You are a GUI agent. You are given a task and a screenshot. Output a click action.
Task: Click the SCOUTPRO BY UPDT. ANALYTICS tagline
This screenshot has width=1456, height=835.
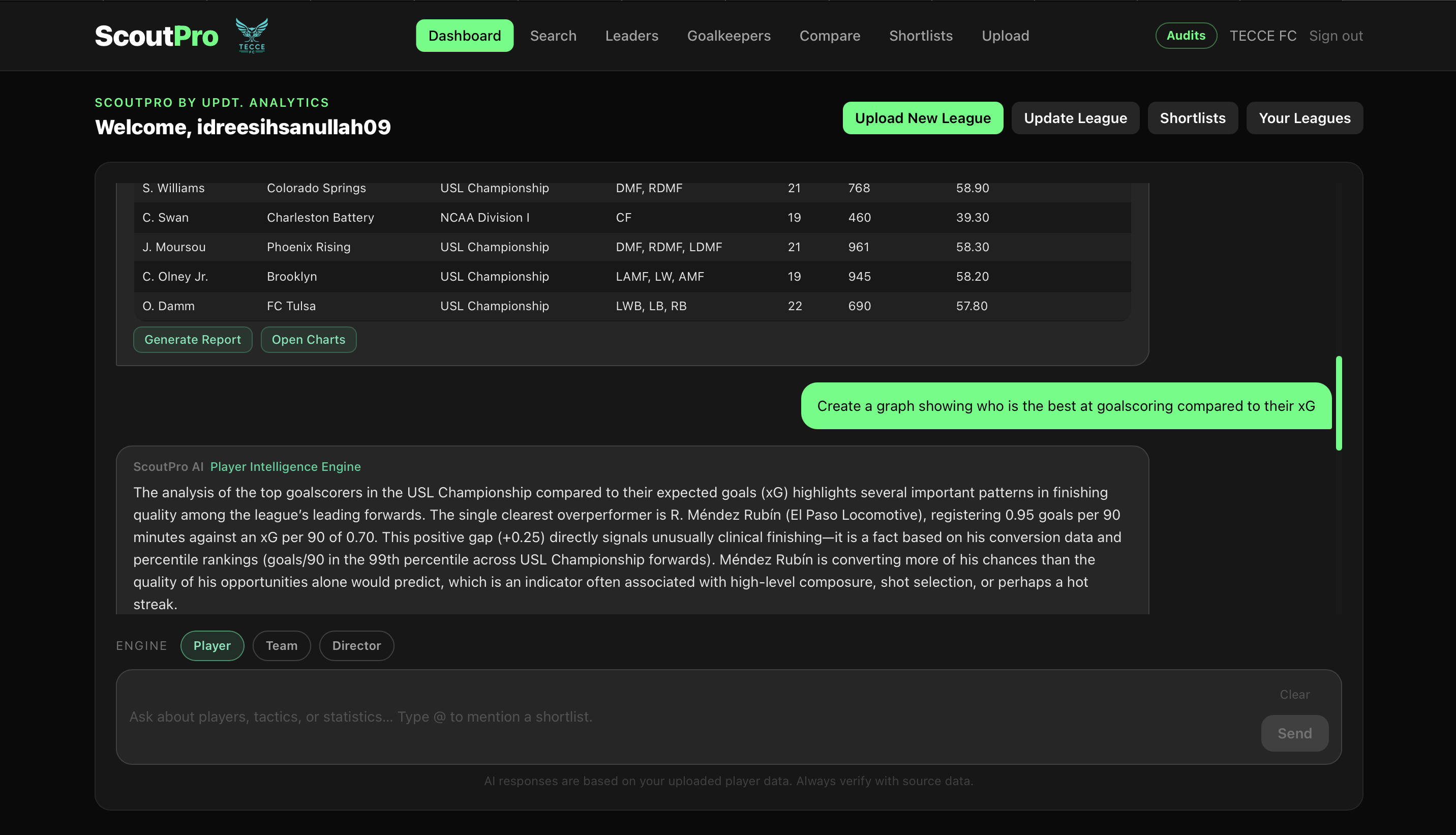click(x=212, y=103)
